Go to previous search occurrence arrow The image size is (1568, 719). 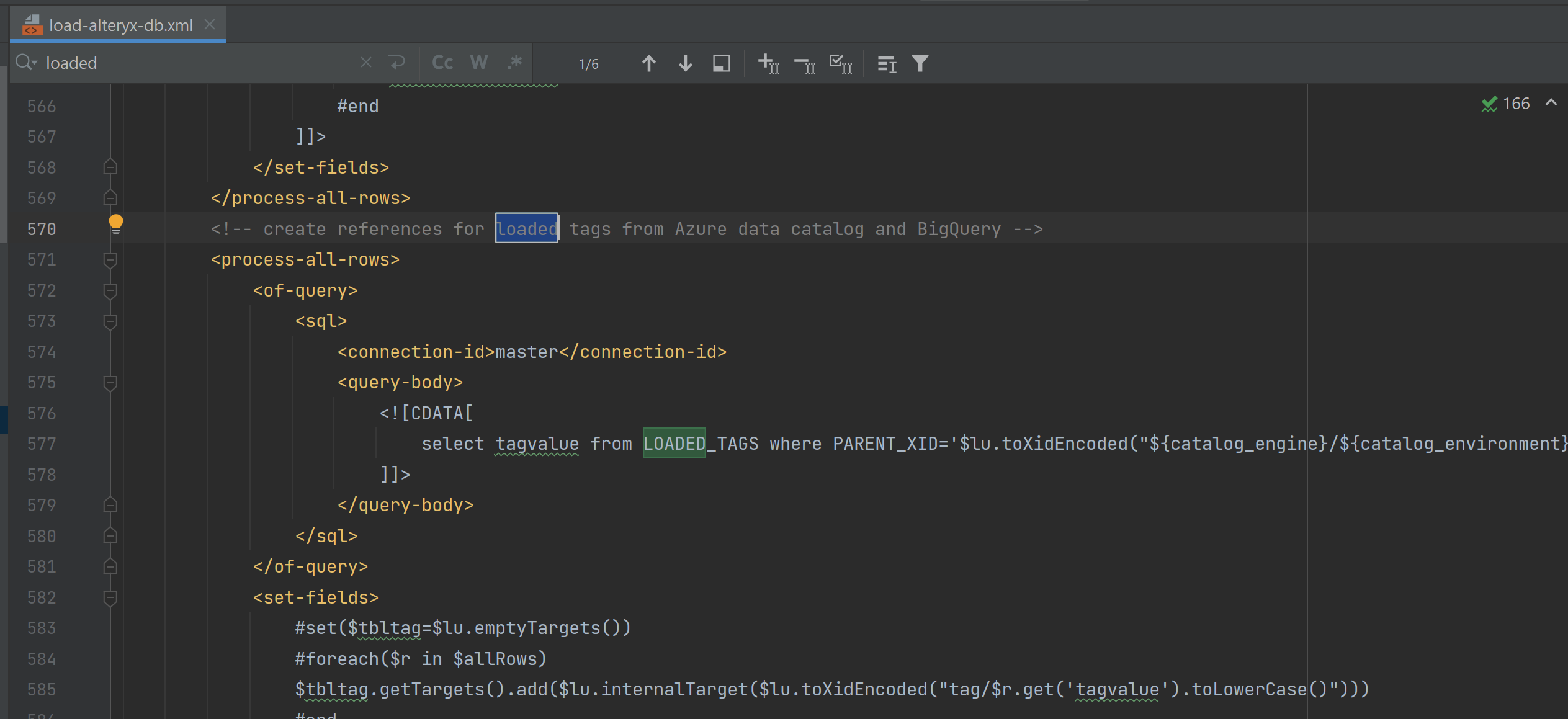coord(648,63)
